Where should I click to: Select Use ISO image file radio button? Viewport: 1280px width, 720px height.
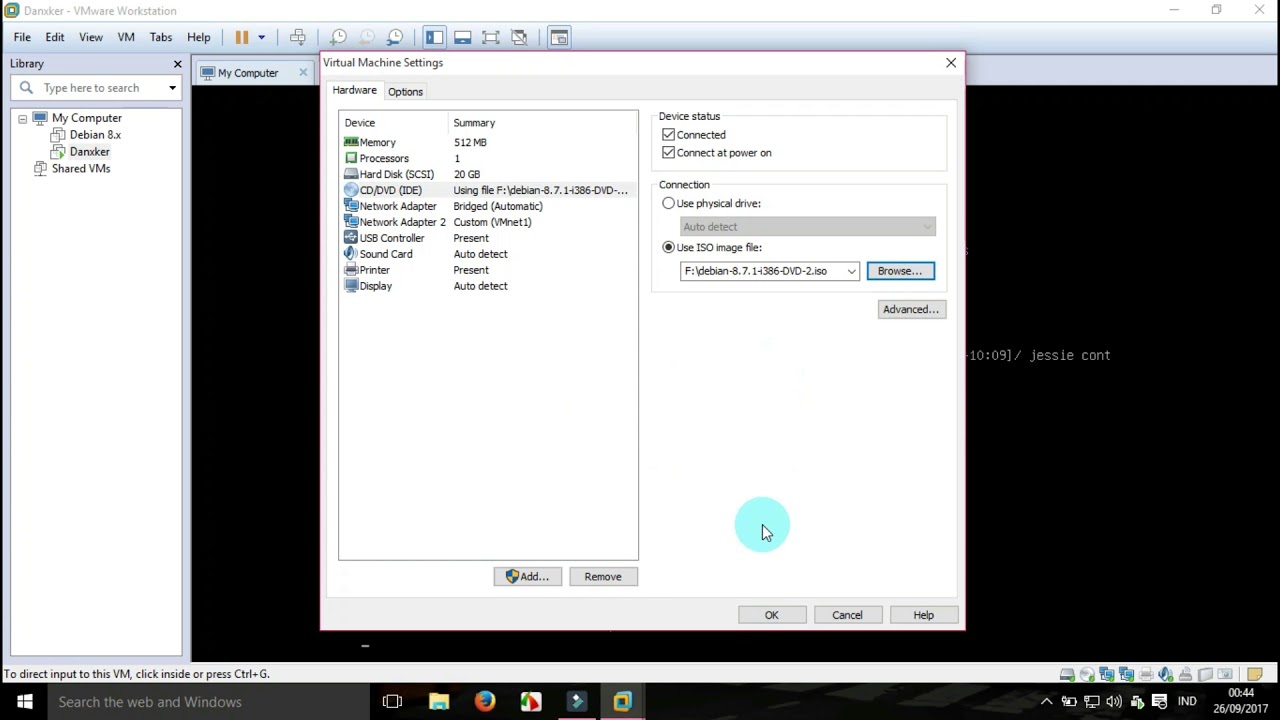coord(668,247)
